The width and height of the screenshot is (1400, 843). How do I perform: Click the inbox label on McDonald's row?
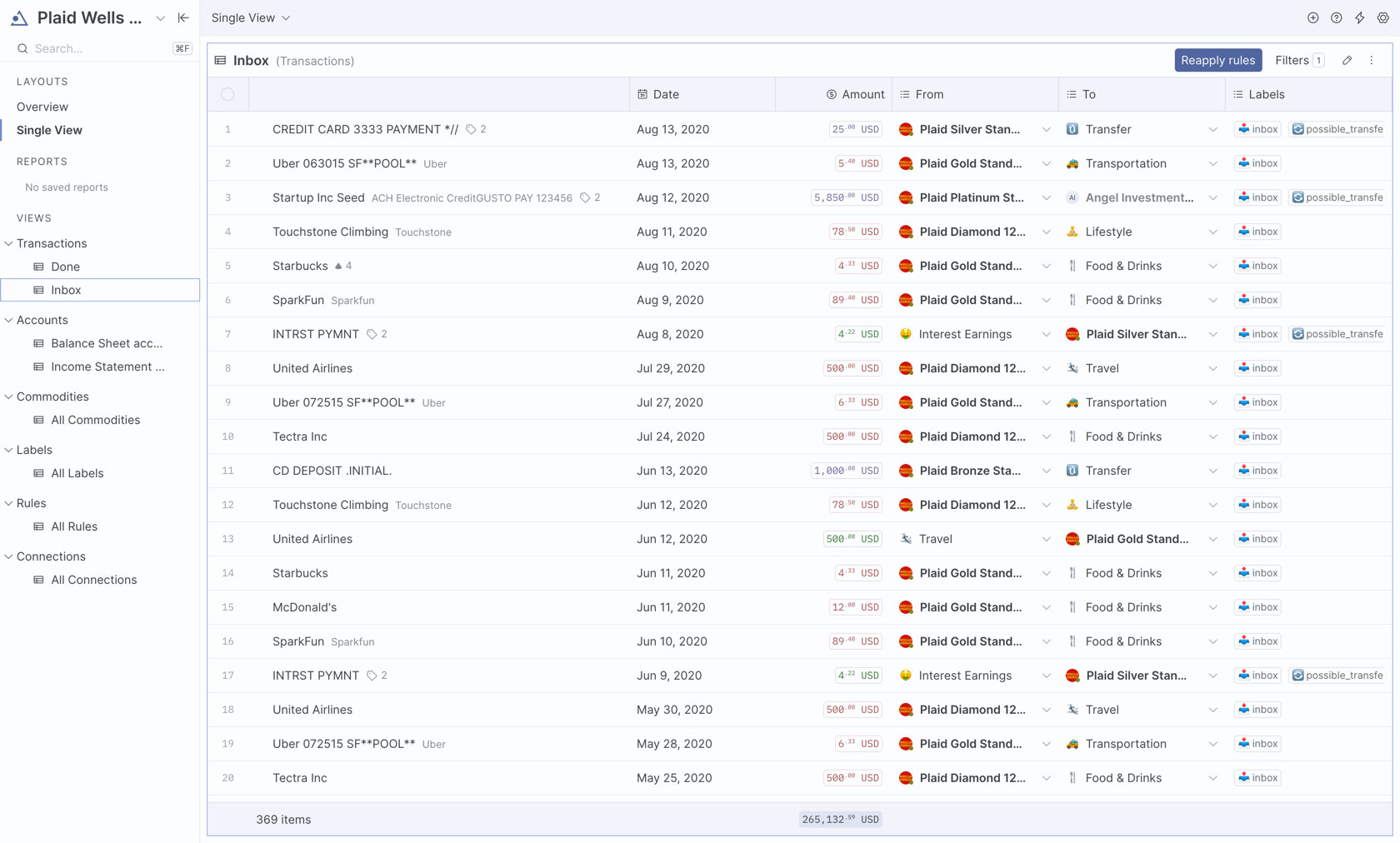(x=1257, y=607)
